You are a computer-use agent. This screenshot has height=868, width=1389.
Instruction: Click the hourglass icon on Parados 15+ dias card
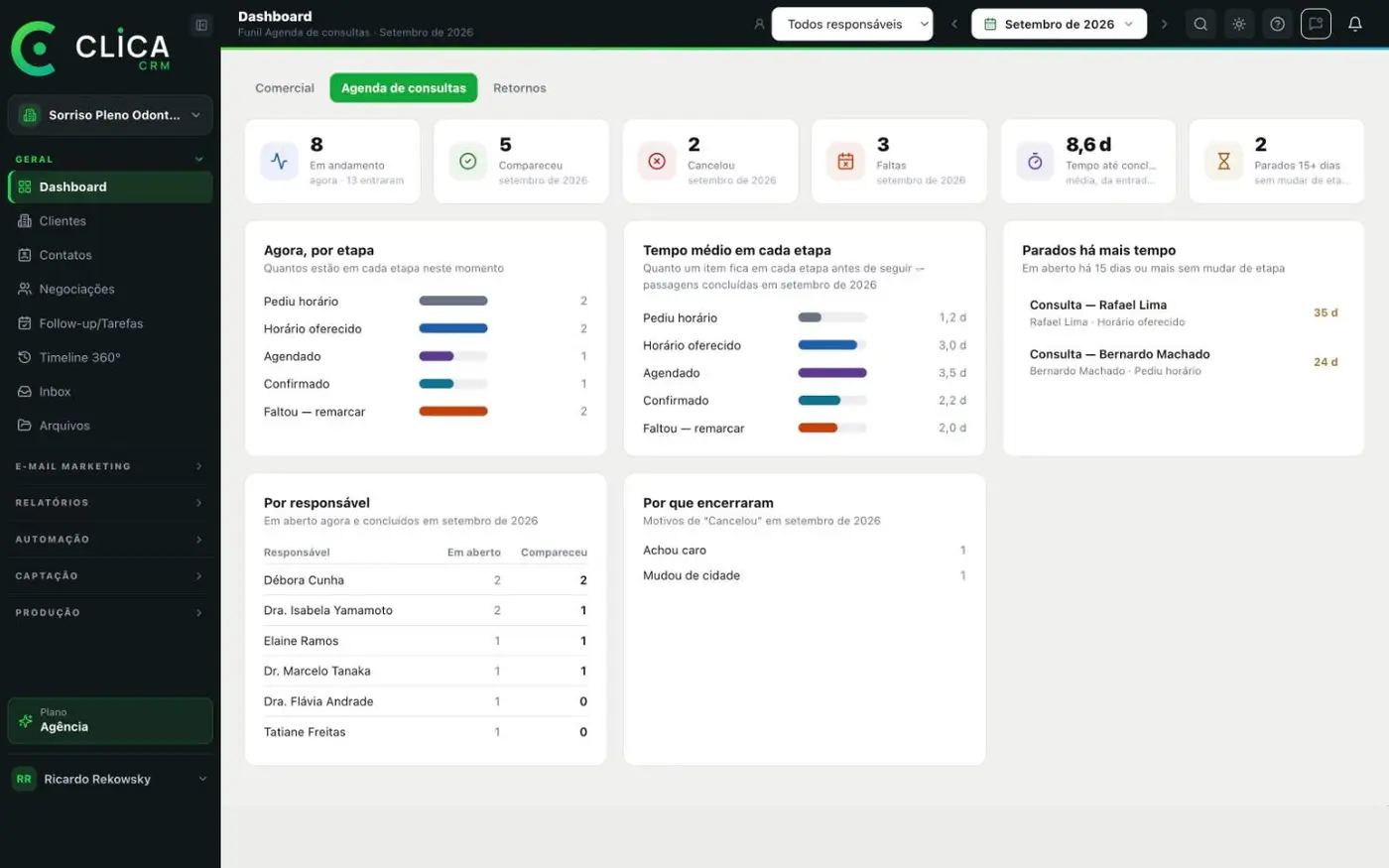[x=1223, y=161]
